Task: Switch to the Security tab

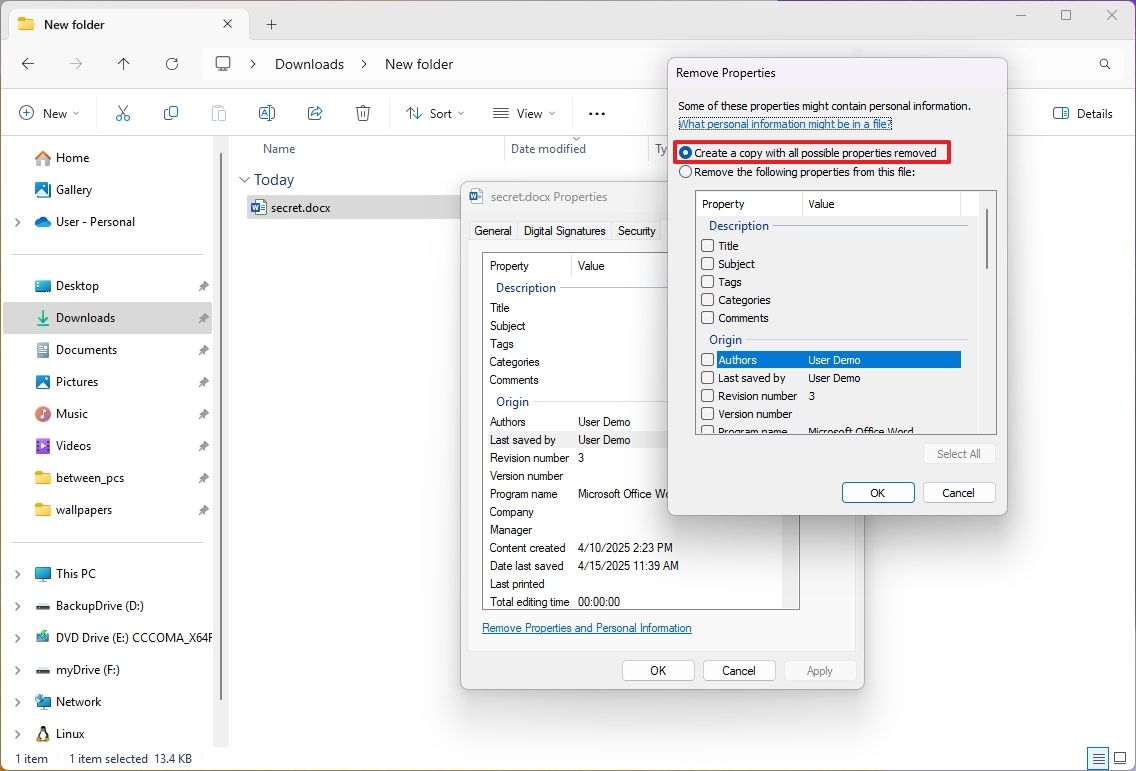Action: coord(637,230)
